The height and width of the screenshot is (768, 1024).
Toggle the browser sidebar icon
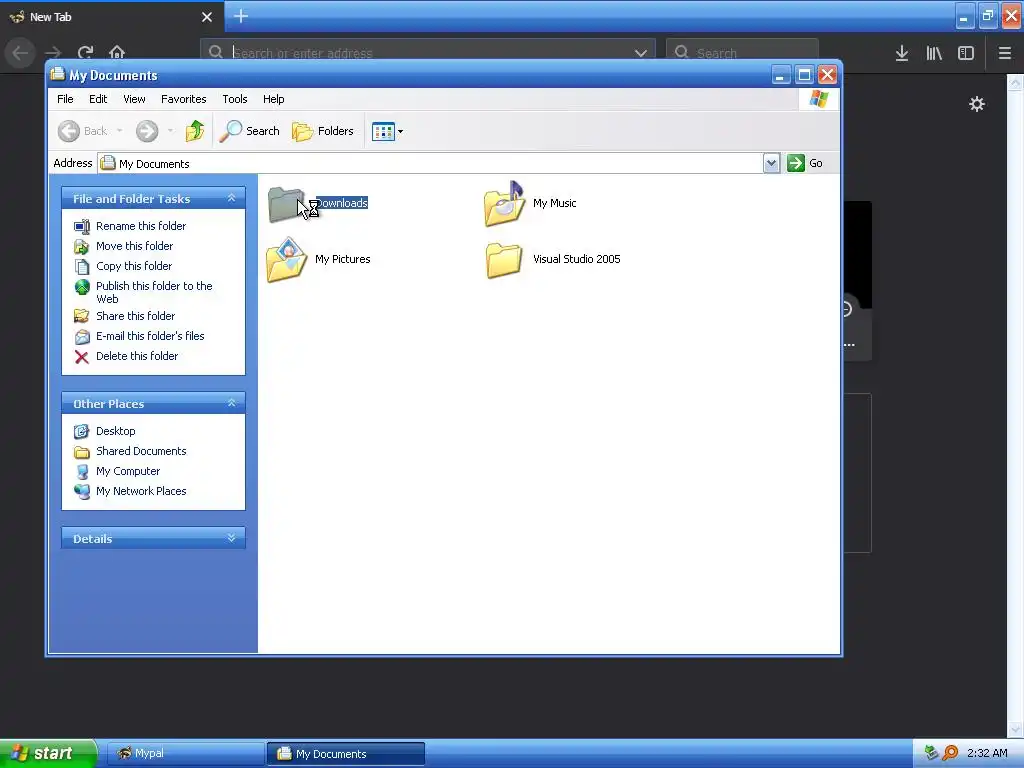966,53
